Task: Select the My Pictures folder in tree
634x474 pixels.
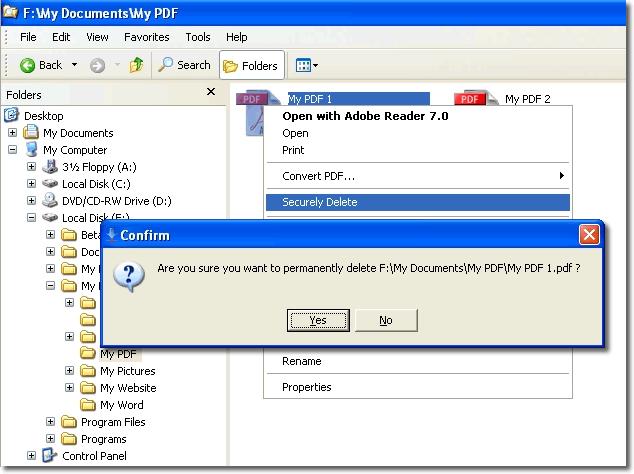Action: pyautogui.click(x=127, y=371)
